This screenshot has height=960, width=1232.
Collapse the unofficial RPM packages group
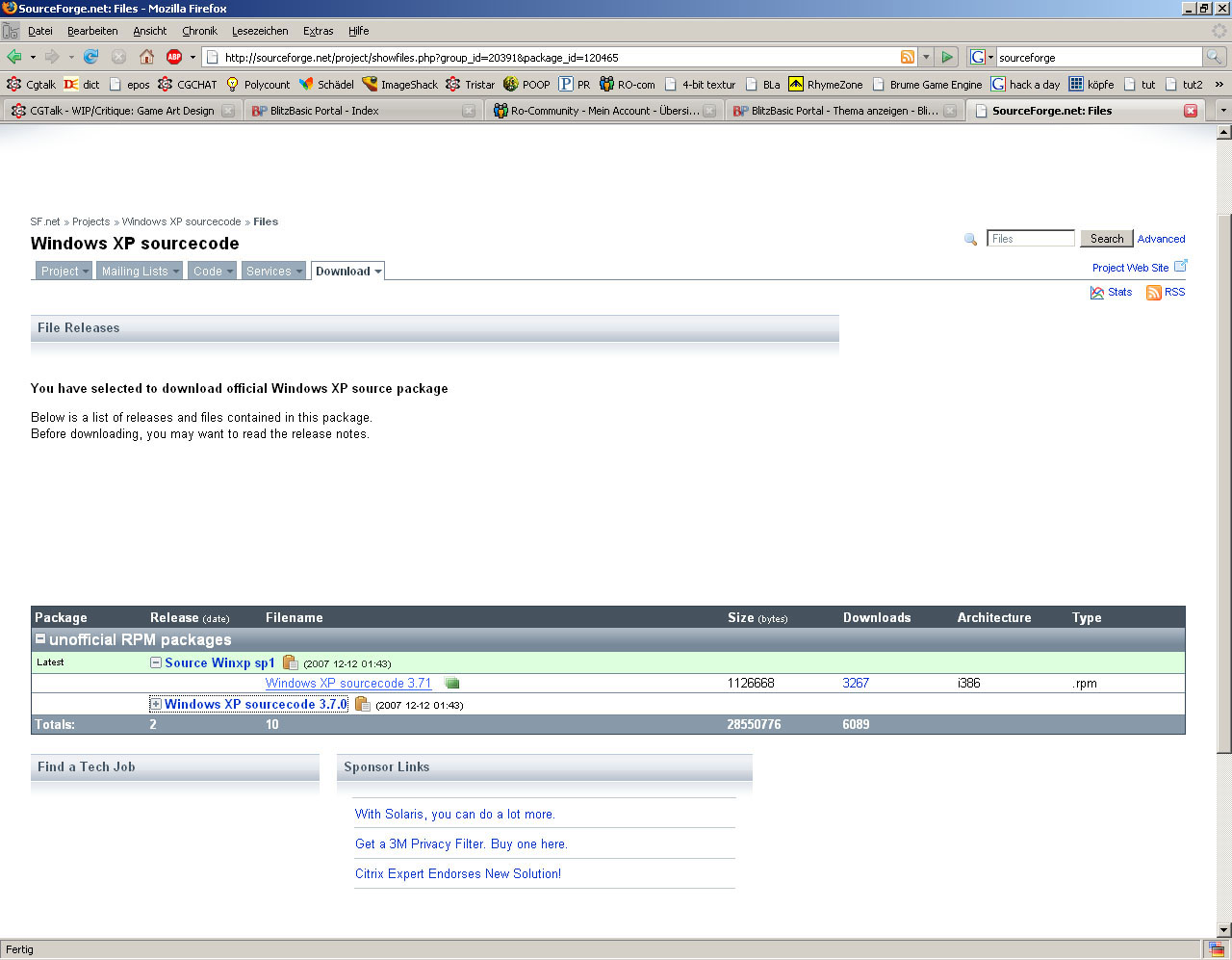pyautogui.click(x=40, y=638)
